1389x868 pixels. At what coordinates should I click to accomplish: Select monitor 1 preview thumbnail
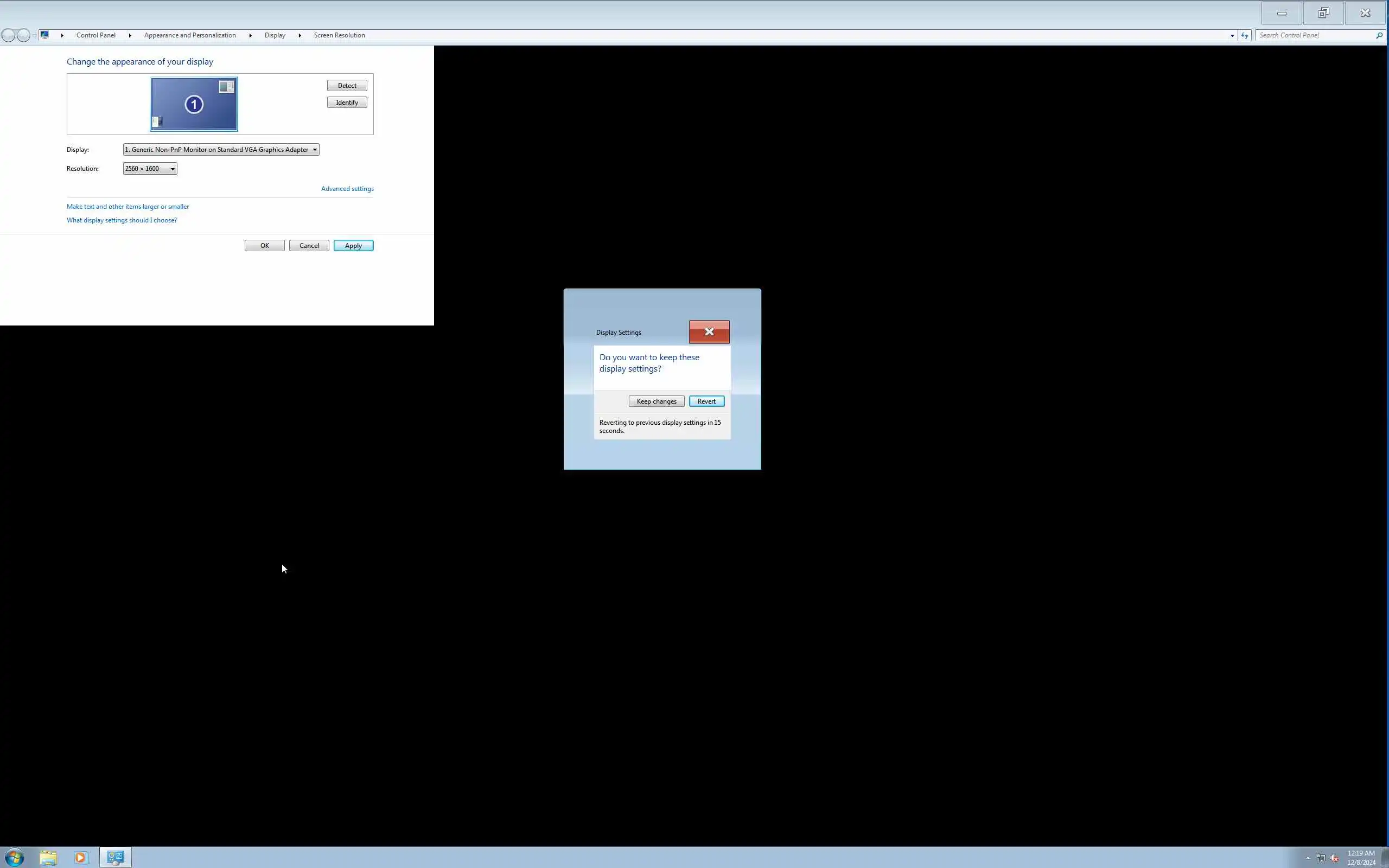pyautogui.click(x=194, y=105)
